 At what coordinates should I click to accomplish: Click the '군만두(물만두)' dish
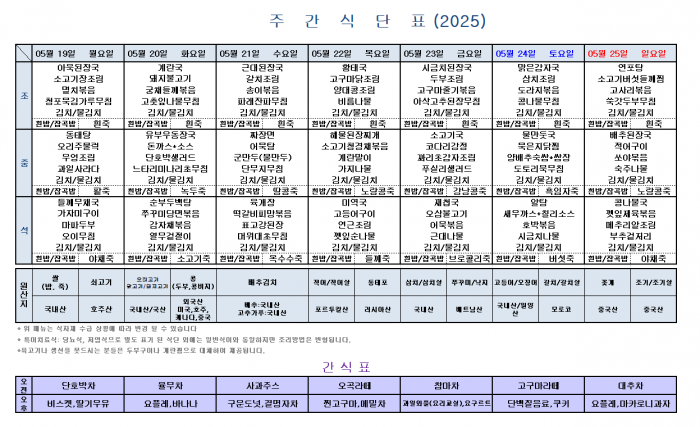(x=262, y=158)
